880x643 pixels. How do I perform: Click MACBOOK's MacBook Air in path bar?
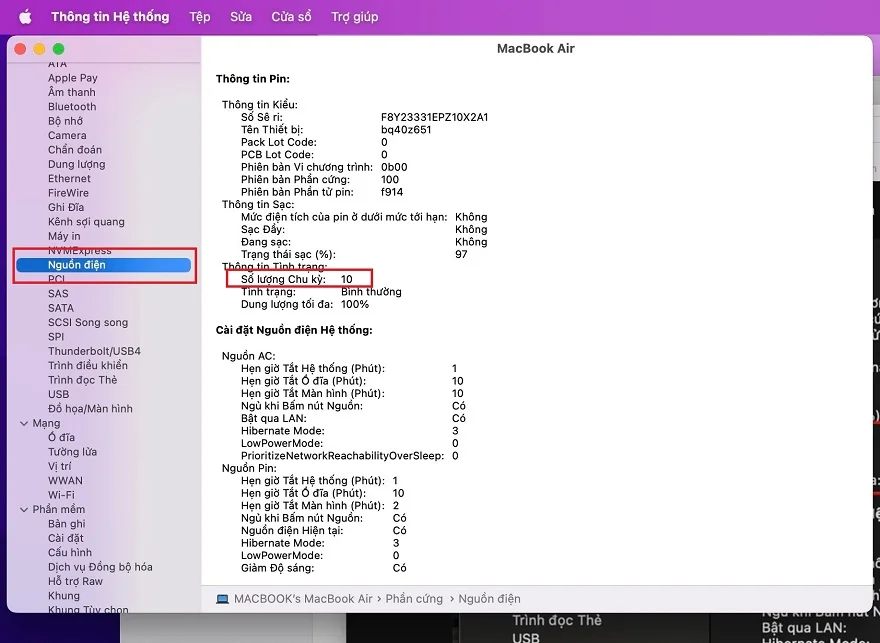click(x=303, y=599)
